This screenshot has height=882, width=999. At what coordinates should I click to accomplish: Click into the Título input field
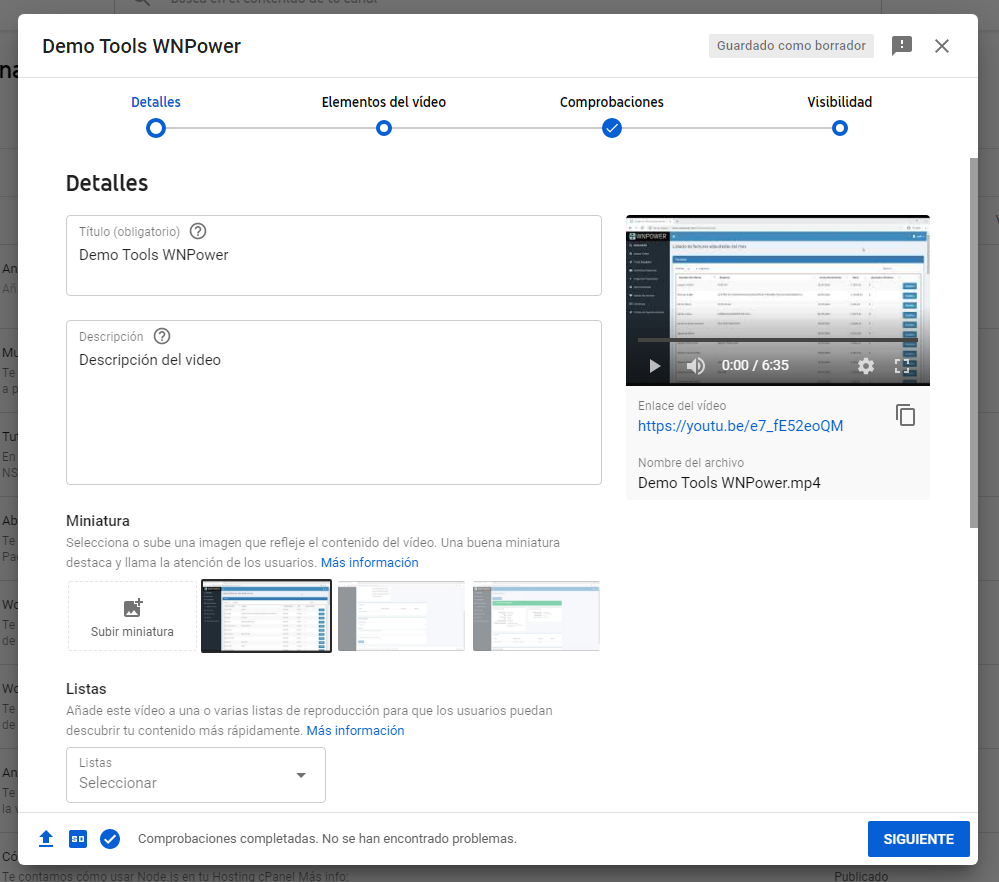tap(334, 255)
